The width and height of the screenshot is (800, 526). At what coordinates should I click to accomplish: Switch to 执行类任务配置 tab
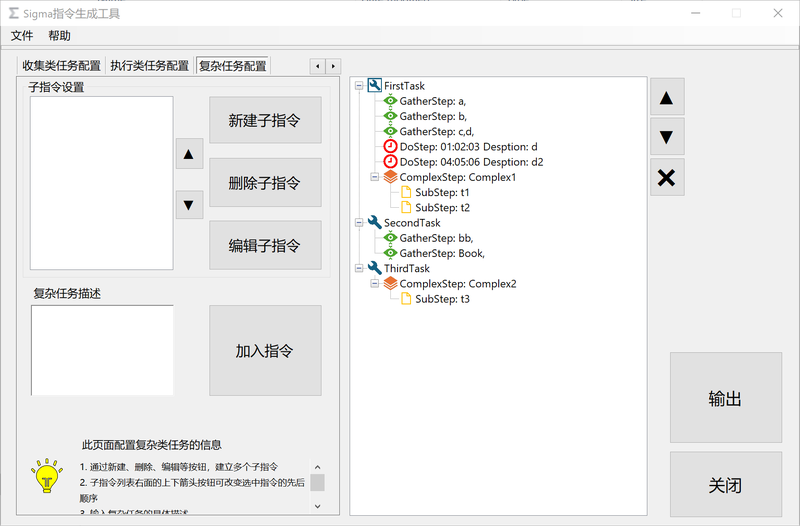(149, 66)
